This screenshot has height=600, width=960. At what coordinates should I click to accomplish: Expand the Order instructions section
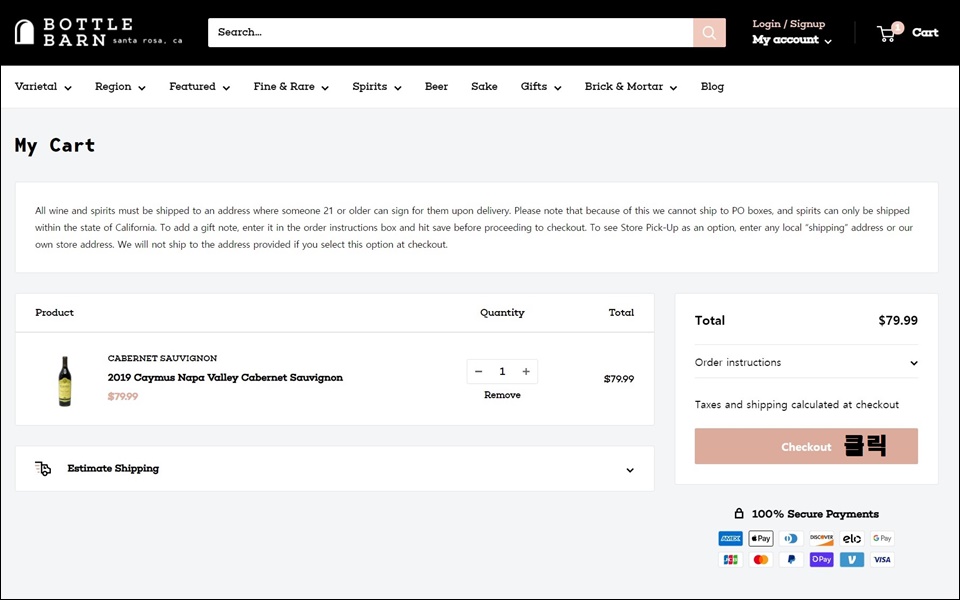click(x=806, y=362)
